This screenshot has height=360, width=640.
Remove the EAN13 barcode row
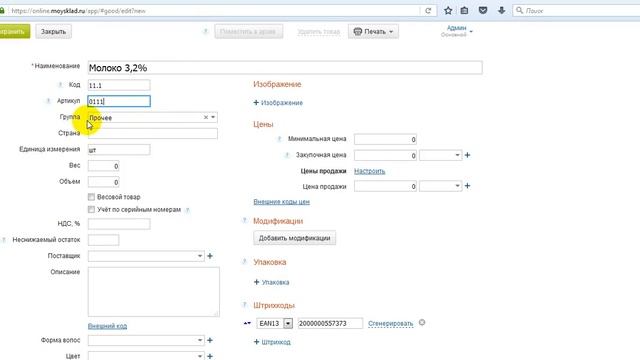[422, 322]
